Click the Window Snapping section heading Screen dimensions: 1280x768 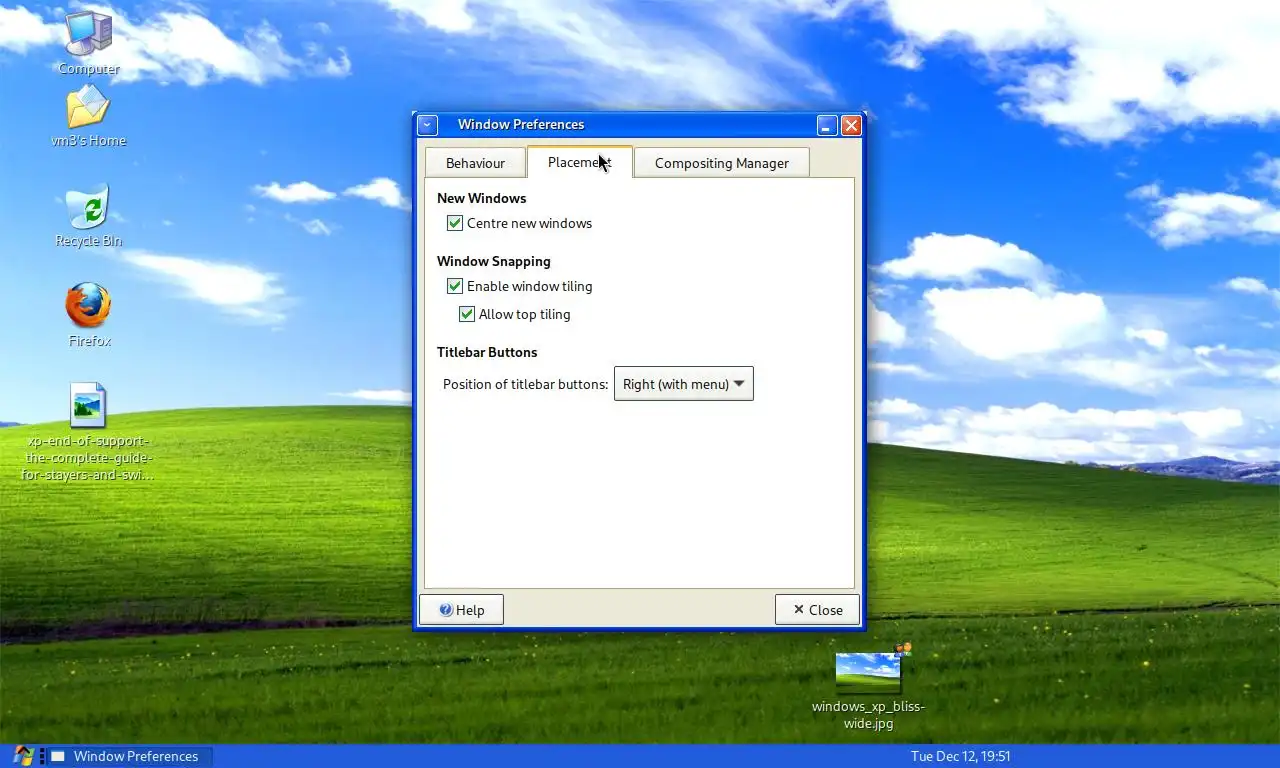pyautogui.click(x=494, y=261)
